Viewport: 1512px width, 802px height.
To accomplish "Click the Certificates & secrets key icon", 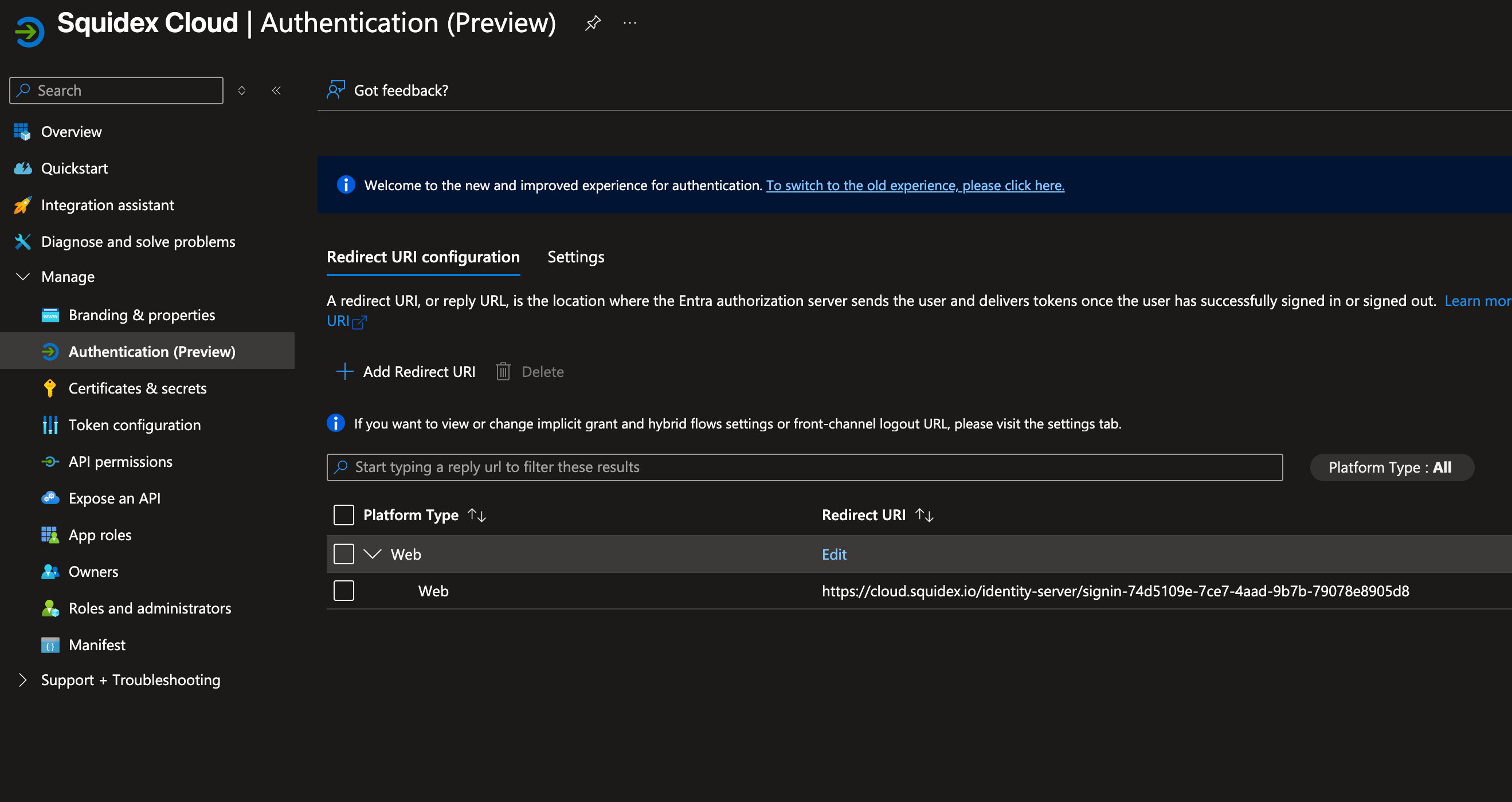I will (50, 388).
